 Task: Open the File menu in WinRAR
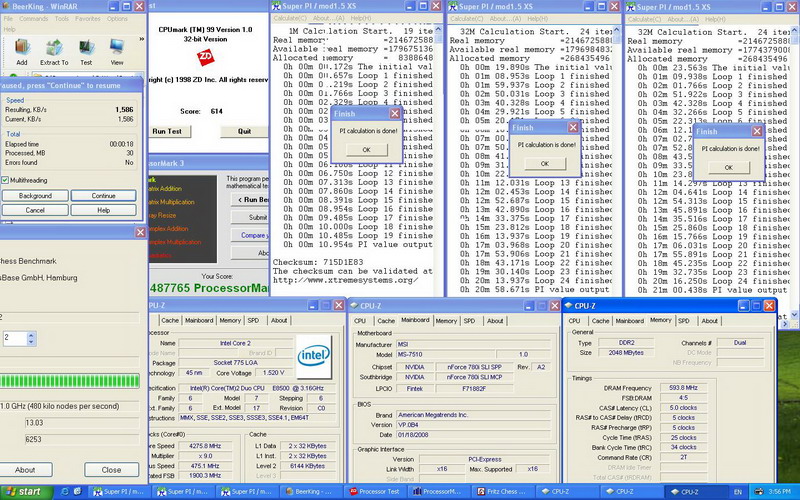click(x=8, y=18)
